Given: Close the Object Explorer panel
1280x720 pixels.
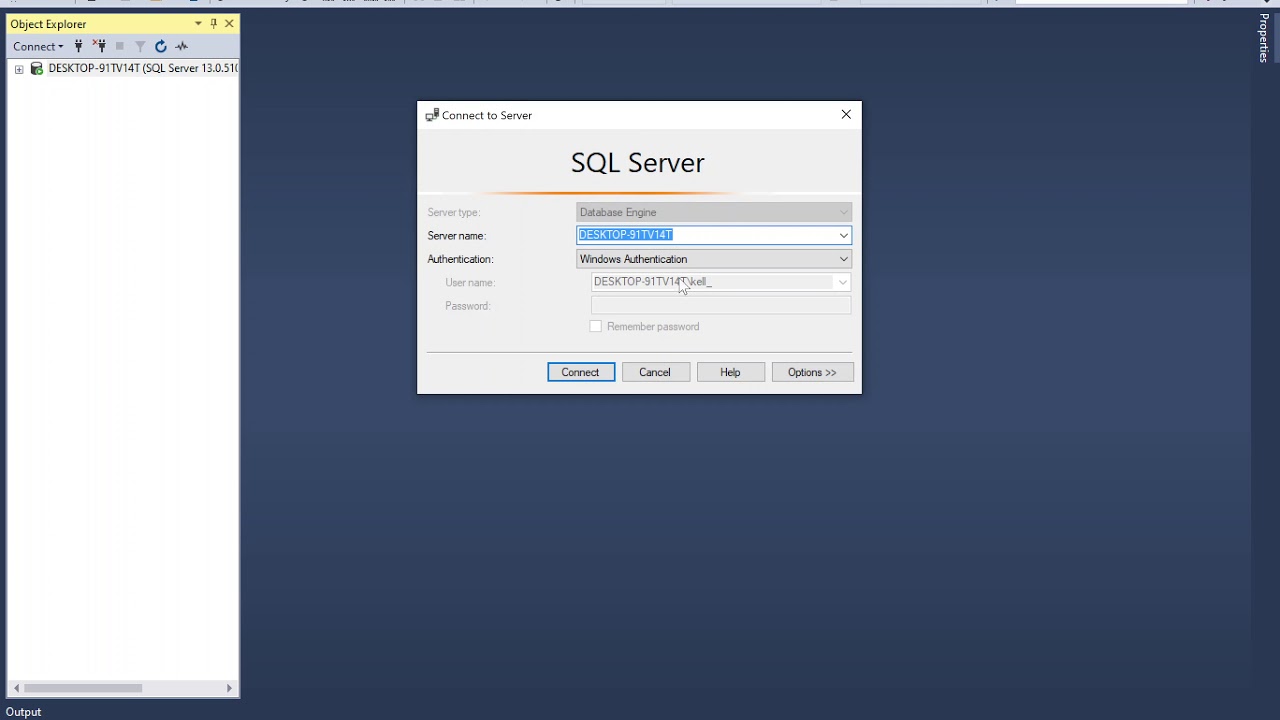Looking at the screenshot, I should tap(229, 23).
